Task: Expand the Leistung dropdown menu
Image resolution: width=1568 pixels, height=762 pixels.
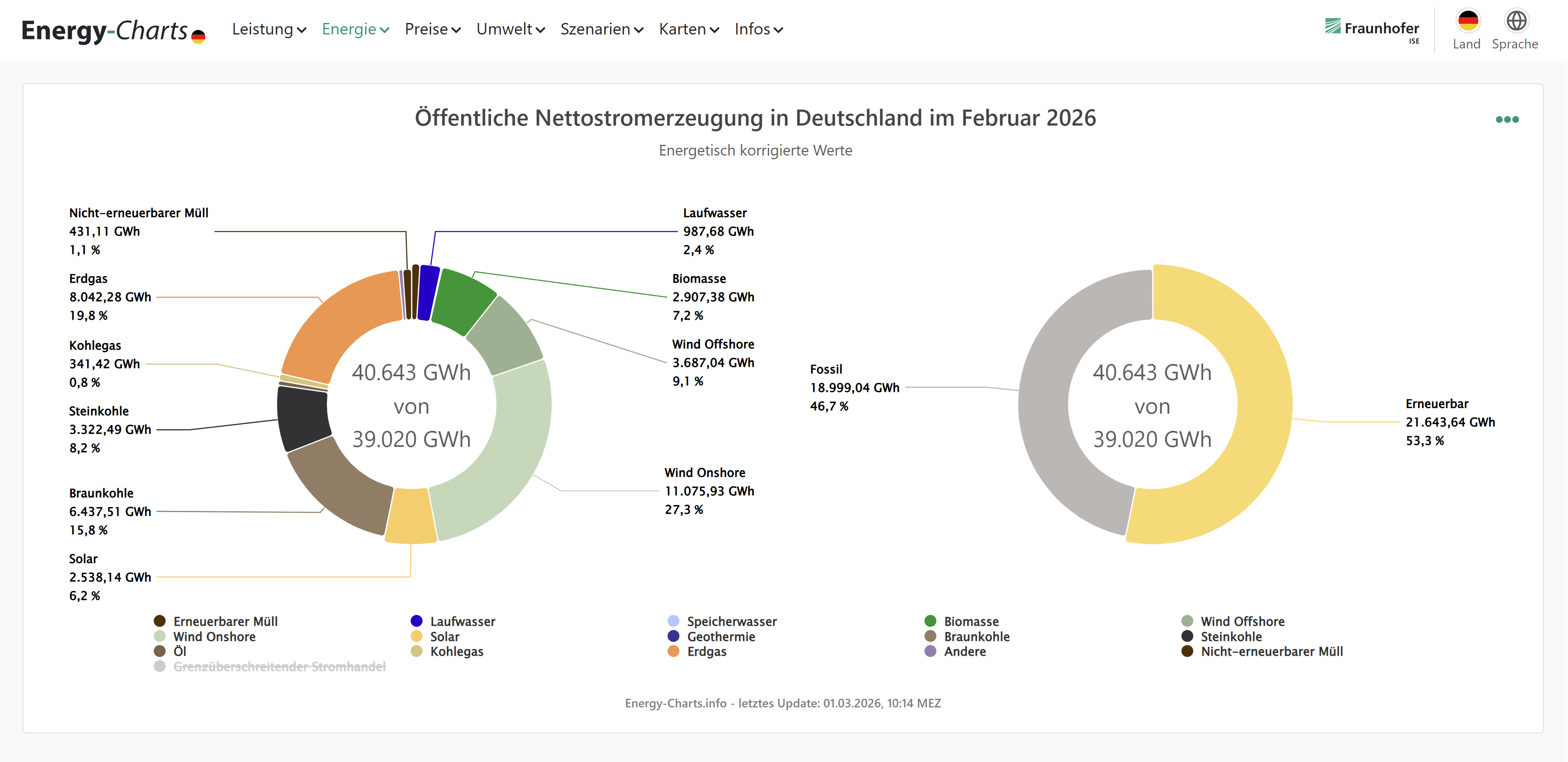Action: [x=268, y=29]
